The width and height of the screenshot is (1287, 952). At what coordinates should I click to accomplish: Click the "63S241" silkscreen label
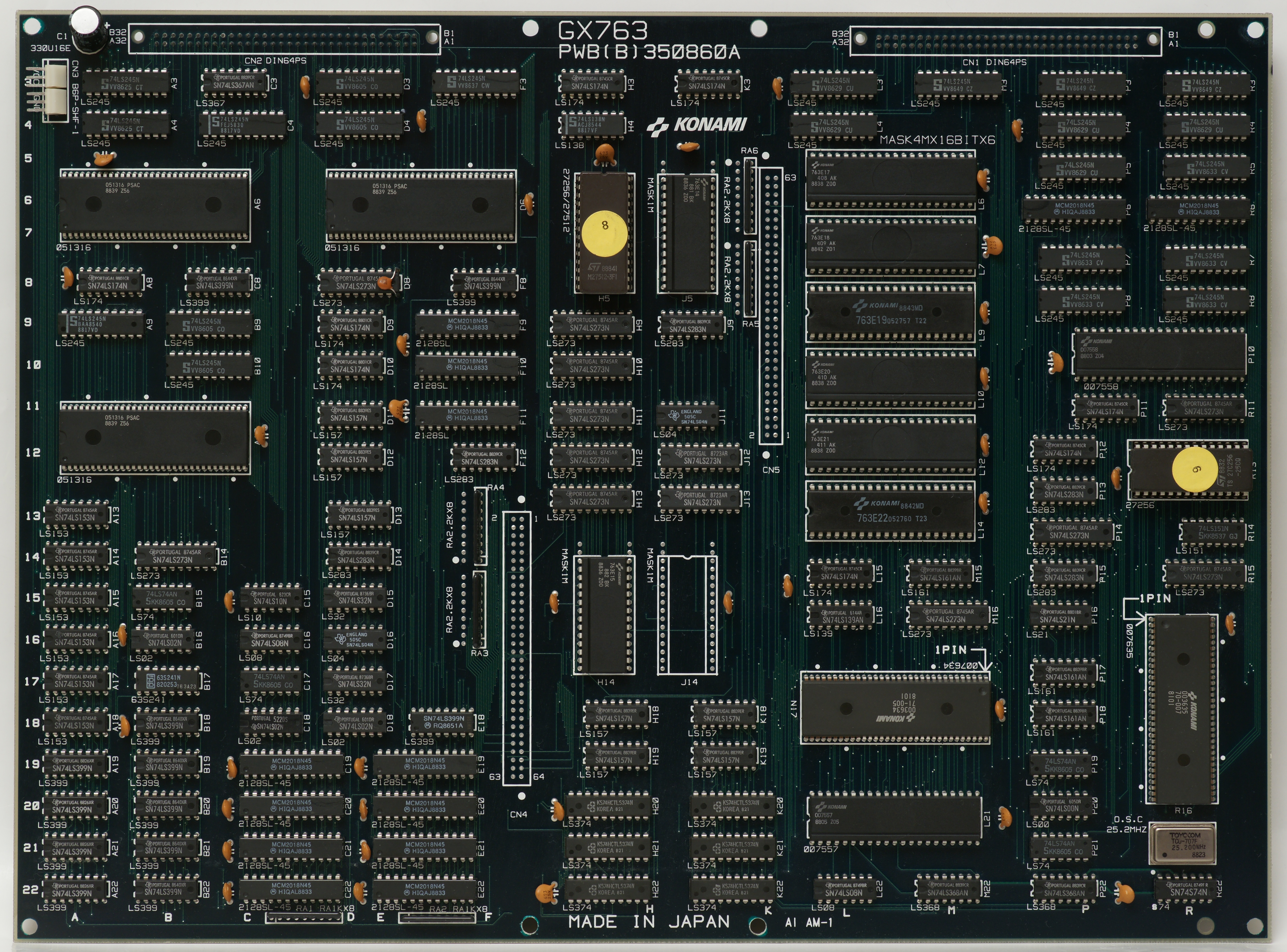(148, 700)
